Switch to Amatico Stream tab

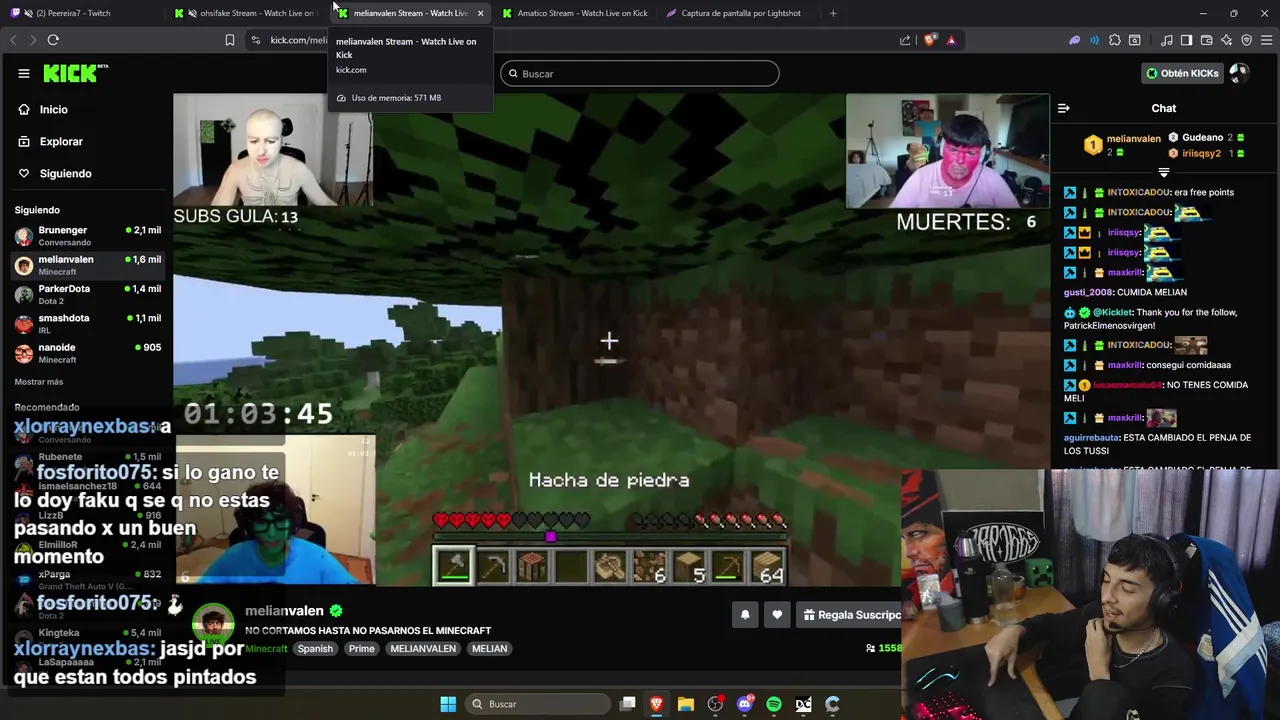(575, 13)
